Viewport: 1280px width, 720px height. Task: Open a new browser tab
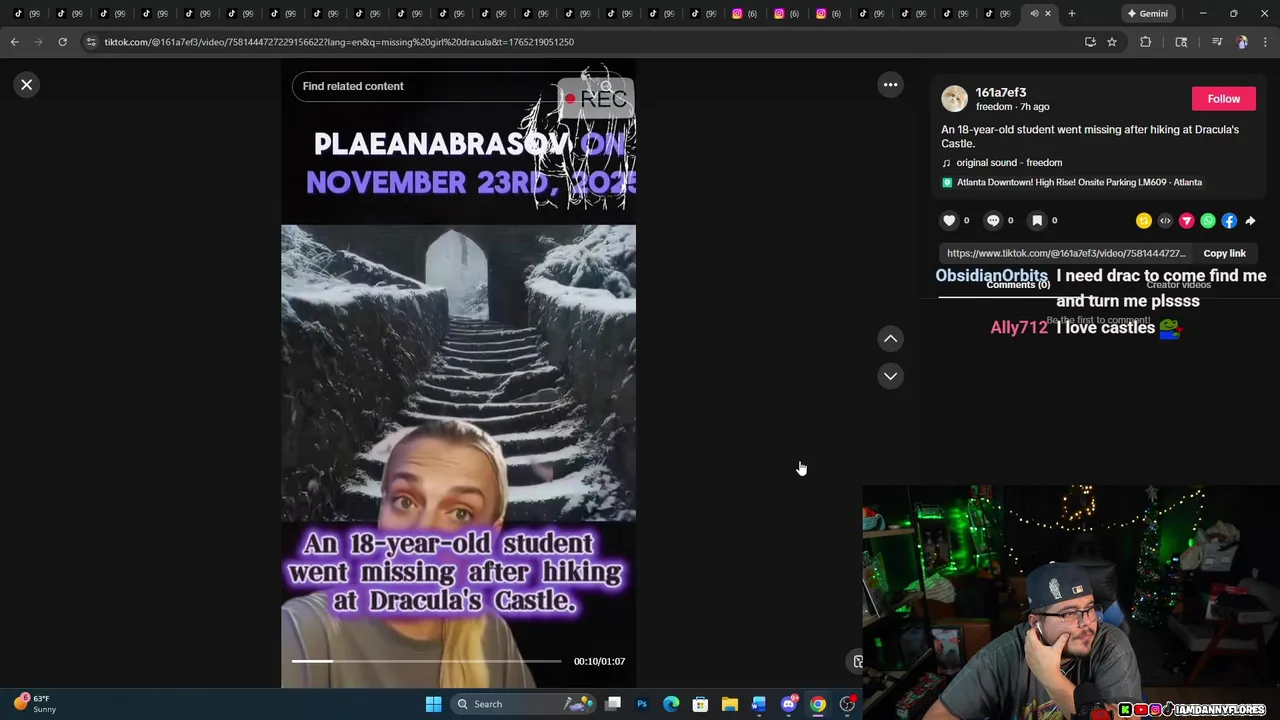click(x=1071, y=14)
